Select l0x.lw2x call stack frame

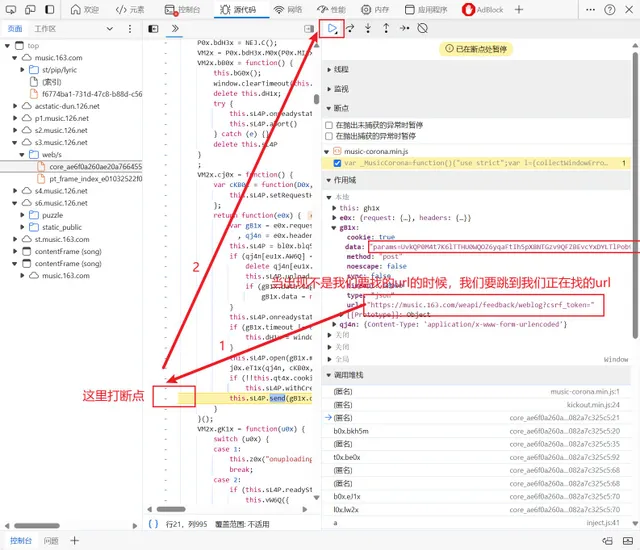coord(476,510)
